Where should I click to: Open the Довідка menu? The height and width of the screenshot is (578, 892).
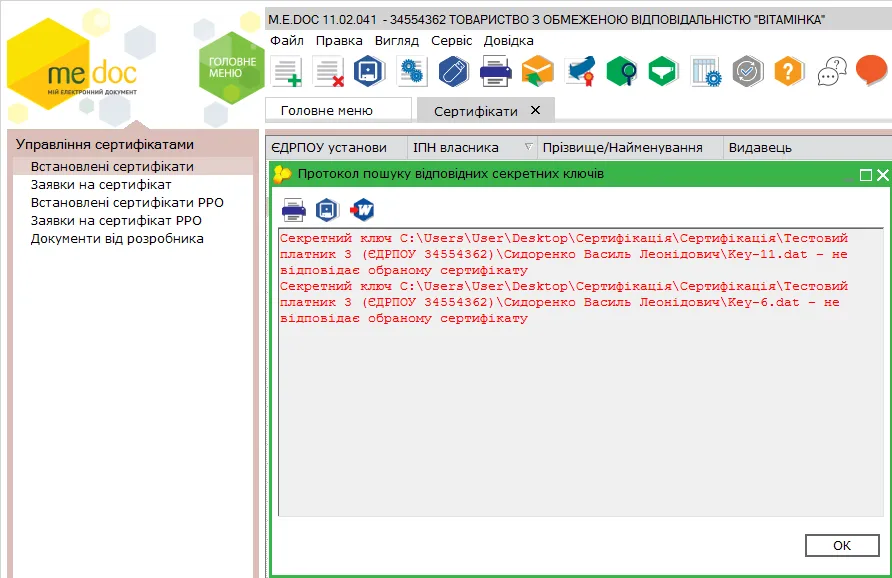pos(509,41)
